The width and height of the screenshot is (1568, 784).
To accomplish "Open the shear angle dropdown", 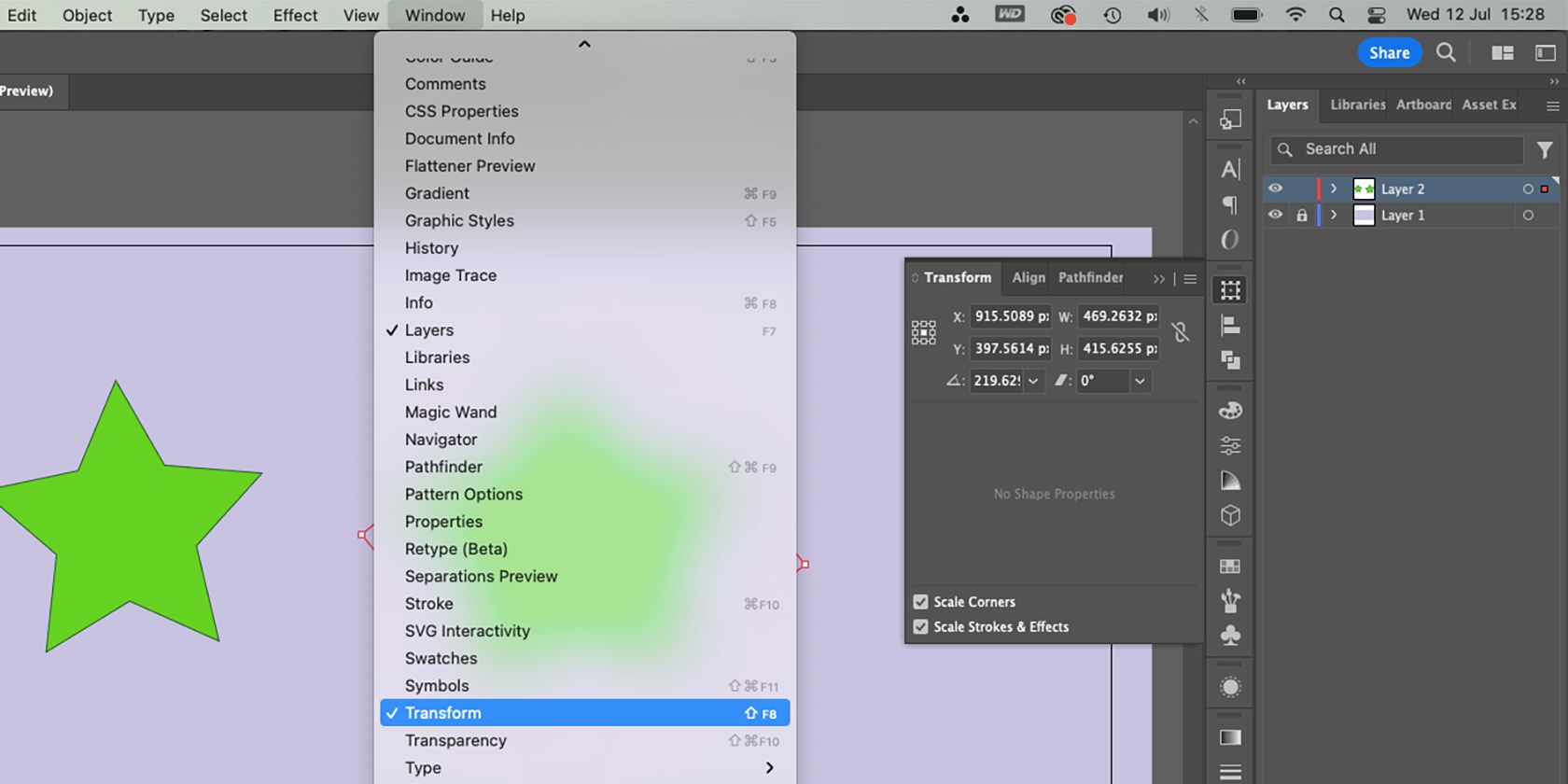I will pyautogui.click(x=1140, y=381).
